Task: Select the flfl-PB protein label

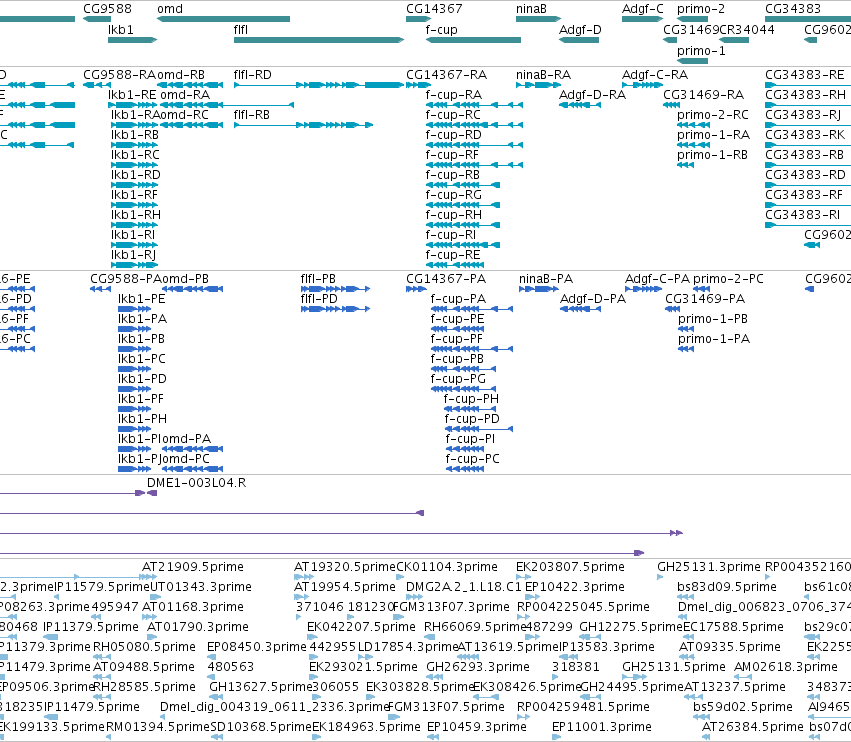Action: [318, 278]
